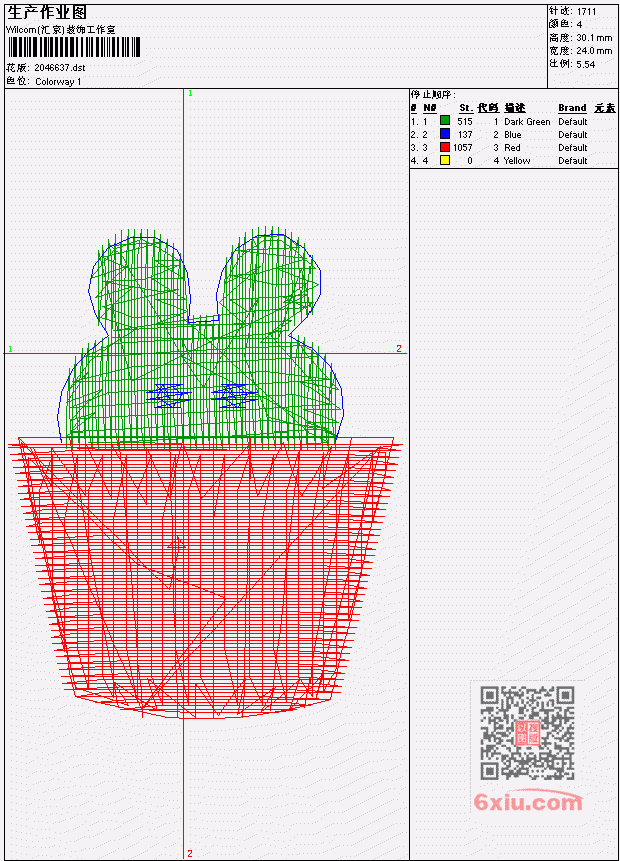Click the Dark Green description text
Viewport: 620px width, 861px height.
click(527, 122)
